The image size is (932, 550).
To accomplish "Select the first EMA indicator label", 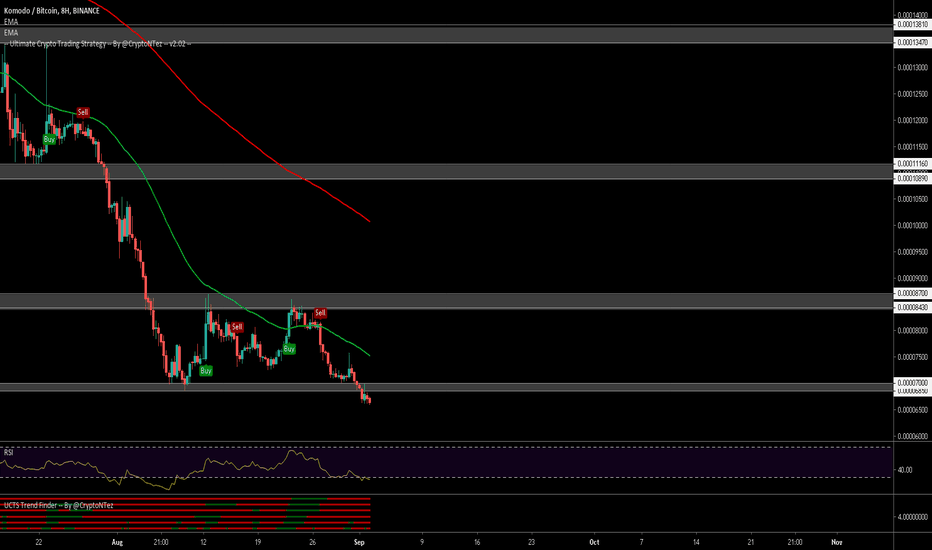I will [11, 22].
